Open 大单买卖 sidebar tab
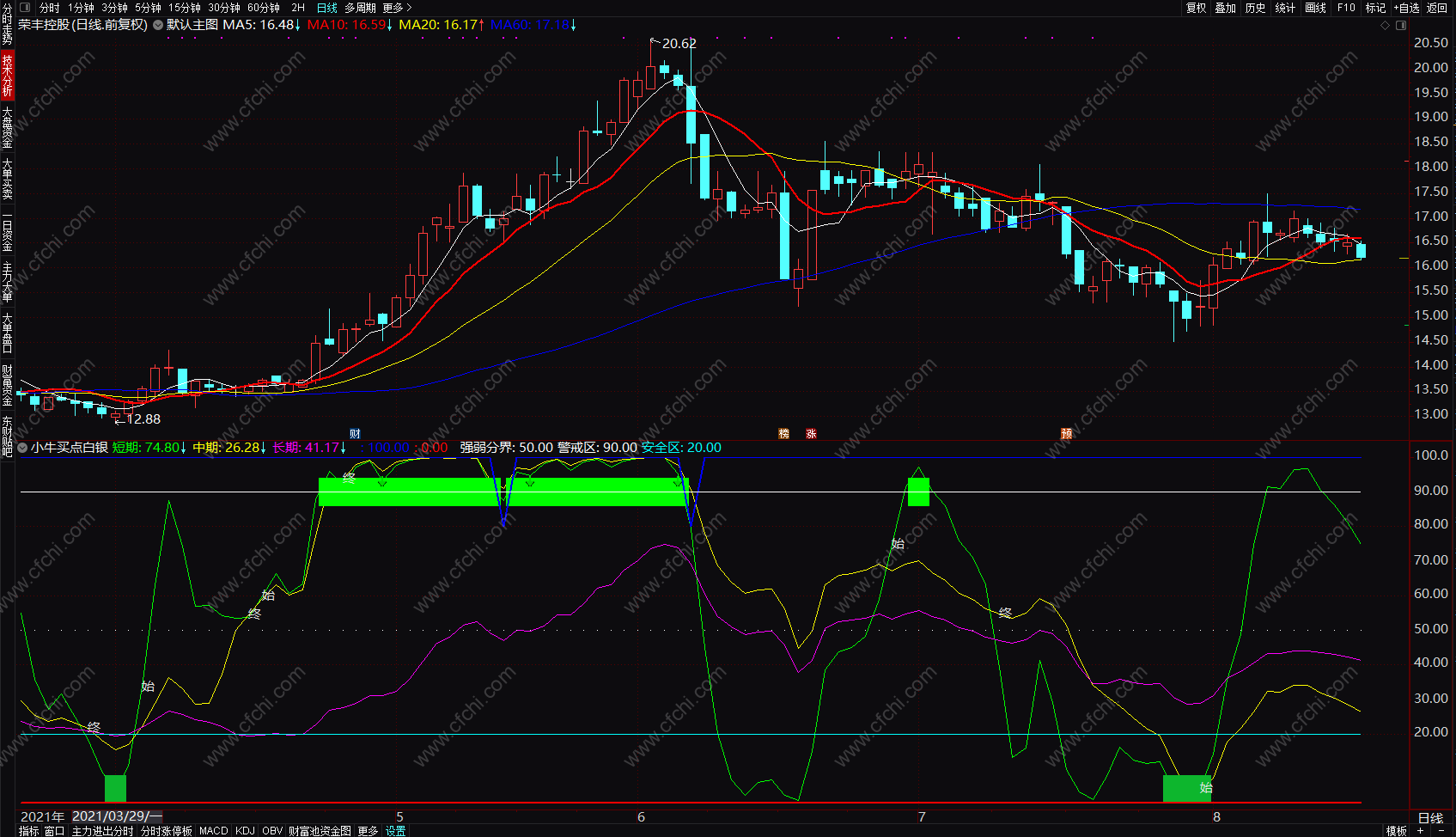Viewport: 1456px width, 837px height. click(x=7, y=179)
